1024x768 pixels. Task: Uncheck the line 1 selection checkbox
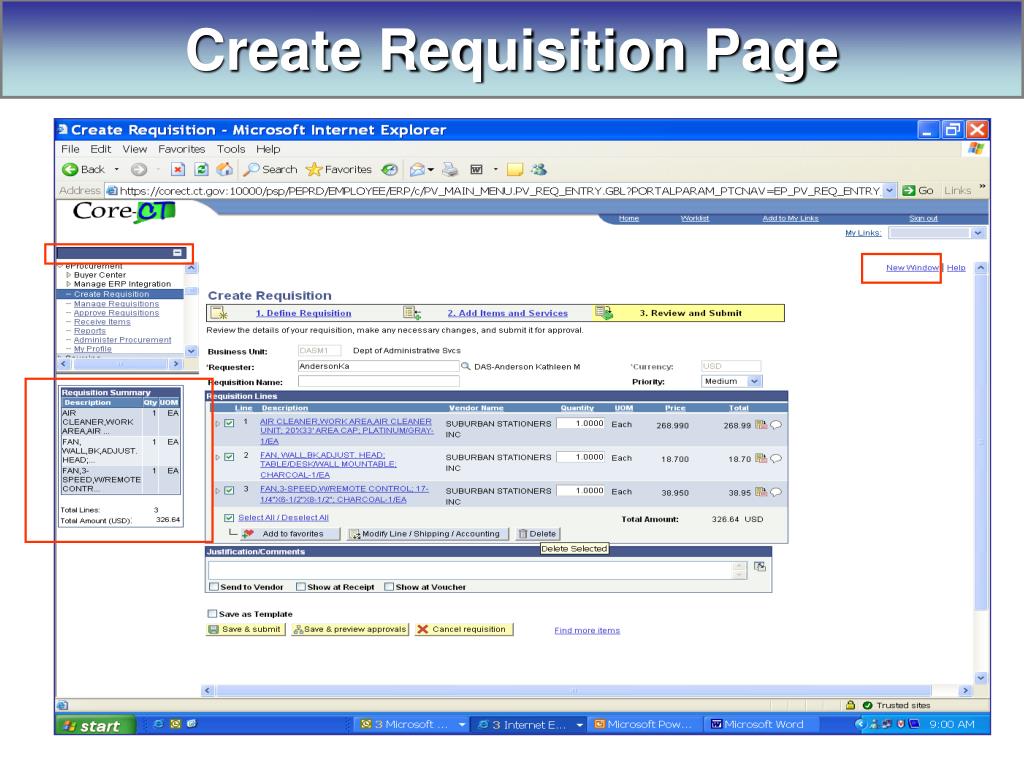click(229, 423)
